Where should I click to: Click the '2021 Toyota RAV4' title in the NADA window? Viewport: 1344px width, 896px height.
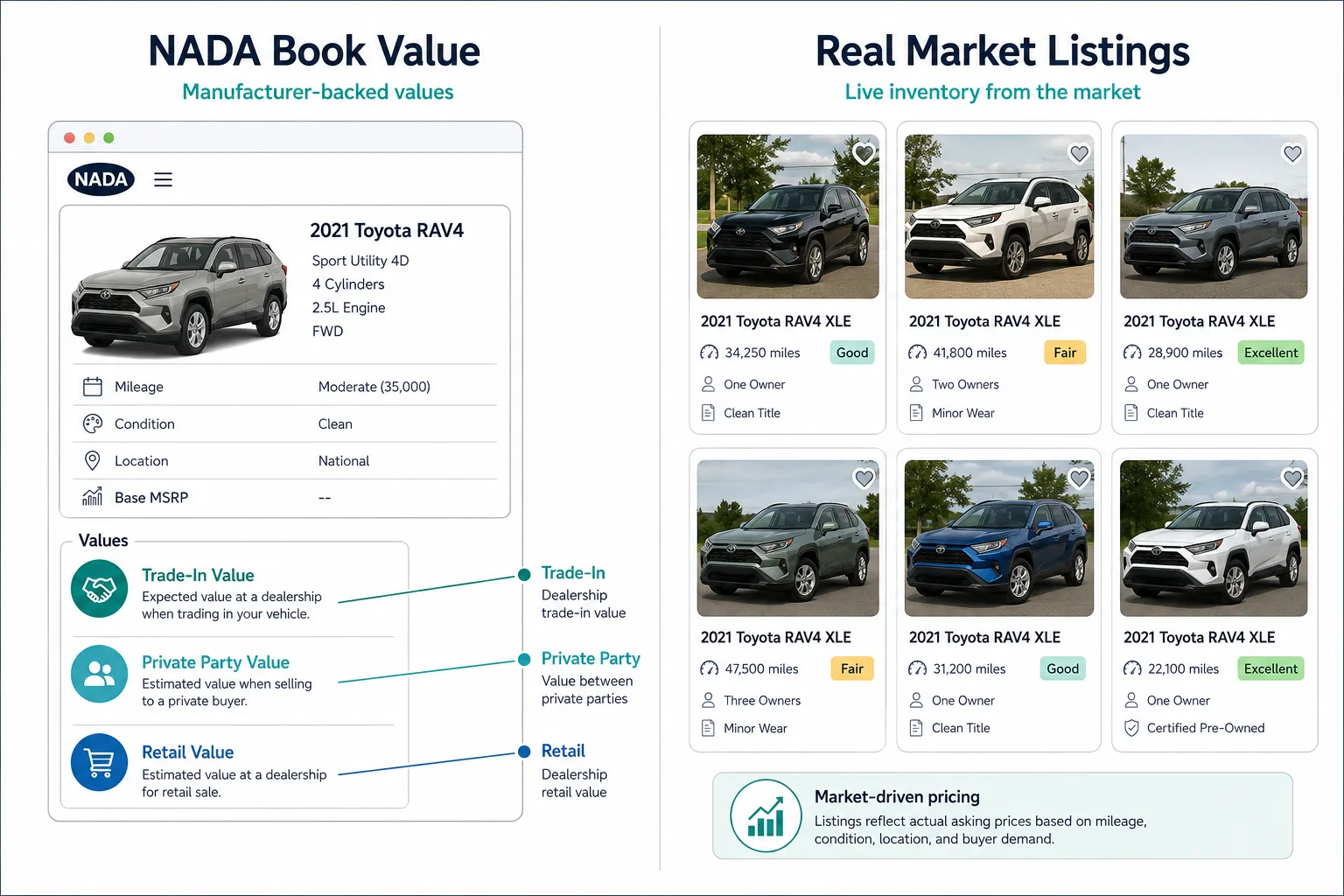pos(387,230)
